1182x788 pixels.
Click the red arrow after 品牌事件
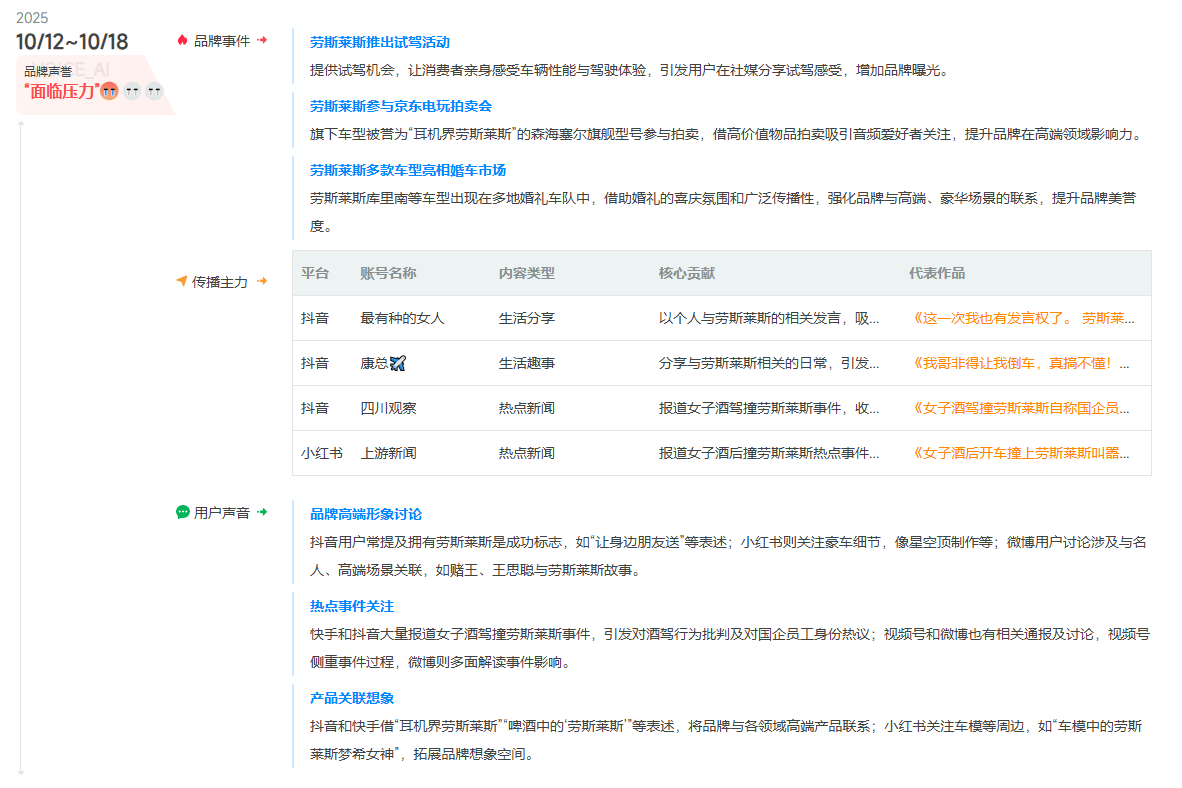coord(262,41)
